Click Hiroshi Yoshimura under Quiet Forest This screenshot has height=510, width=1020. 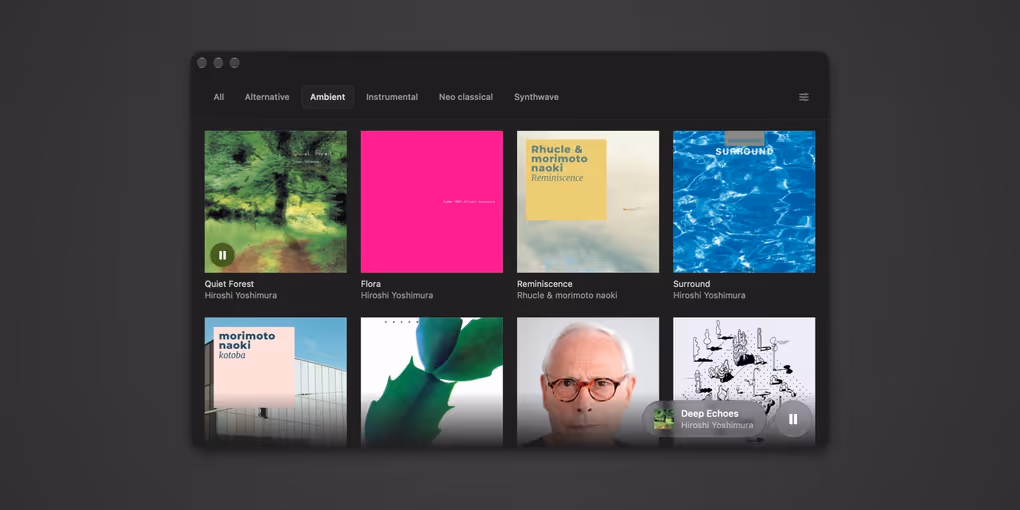(241, 295)
